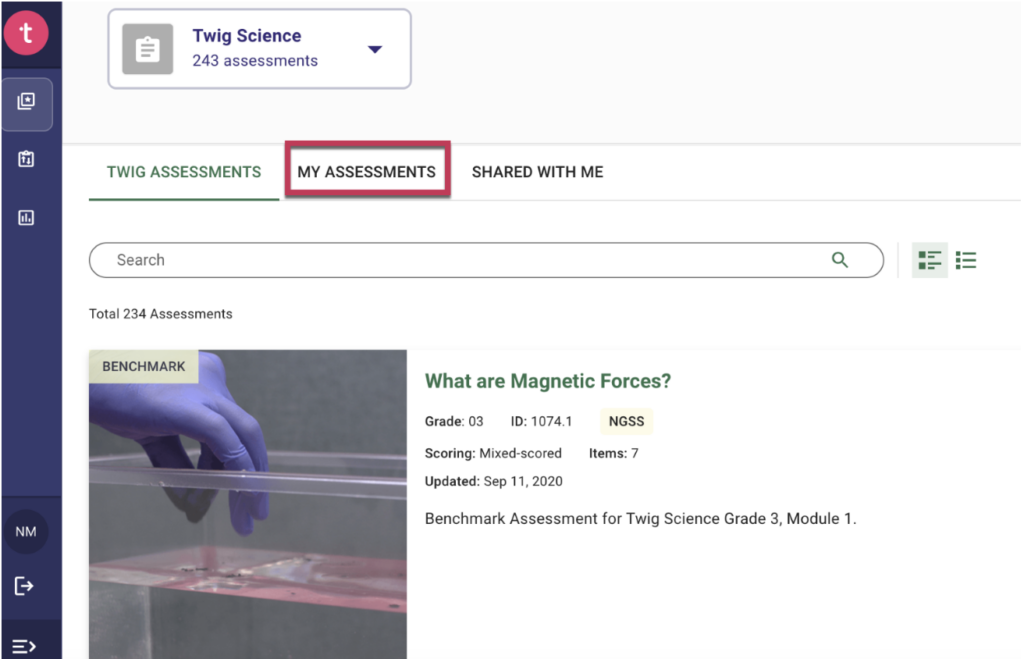Open the reports chart sidebar icon
1024x659 pixels.
click(27, 218)
